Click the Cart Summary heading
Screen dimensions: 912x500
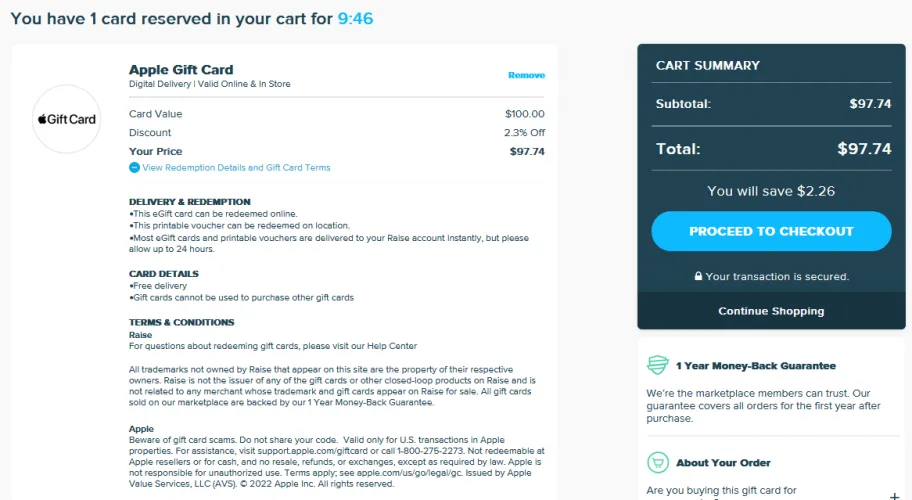pos(707,66)
